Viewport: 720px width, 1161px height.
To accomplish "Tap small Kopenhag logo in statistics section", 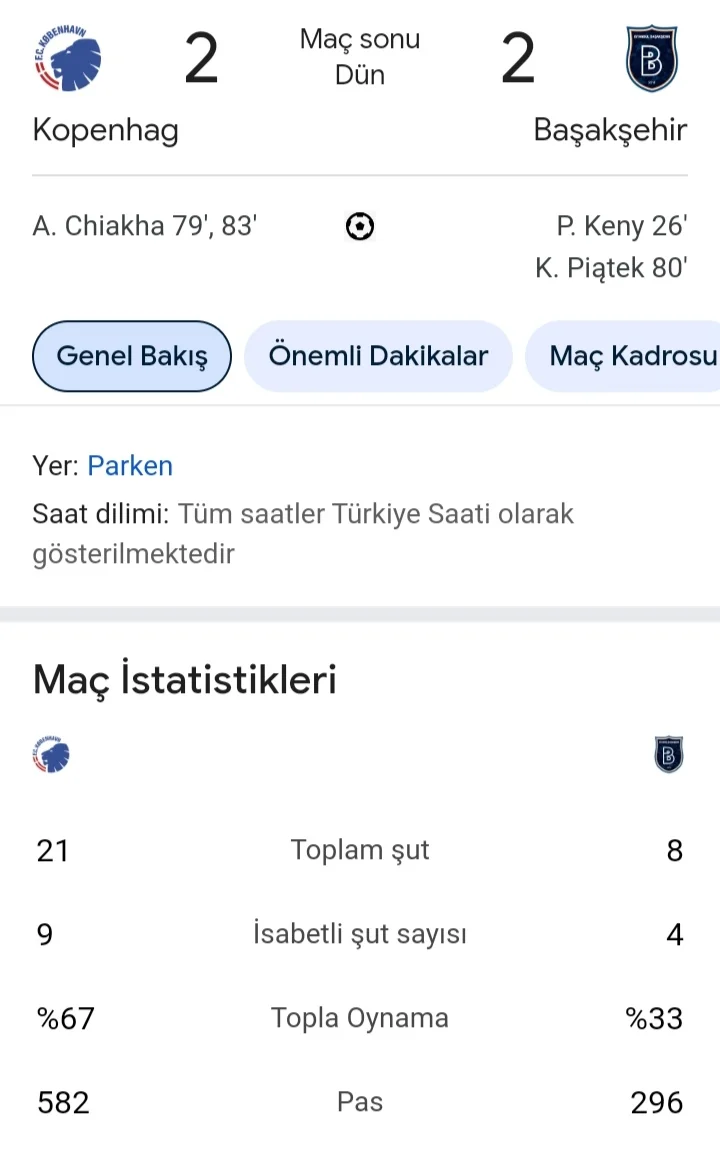I will tap(51, 756).
